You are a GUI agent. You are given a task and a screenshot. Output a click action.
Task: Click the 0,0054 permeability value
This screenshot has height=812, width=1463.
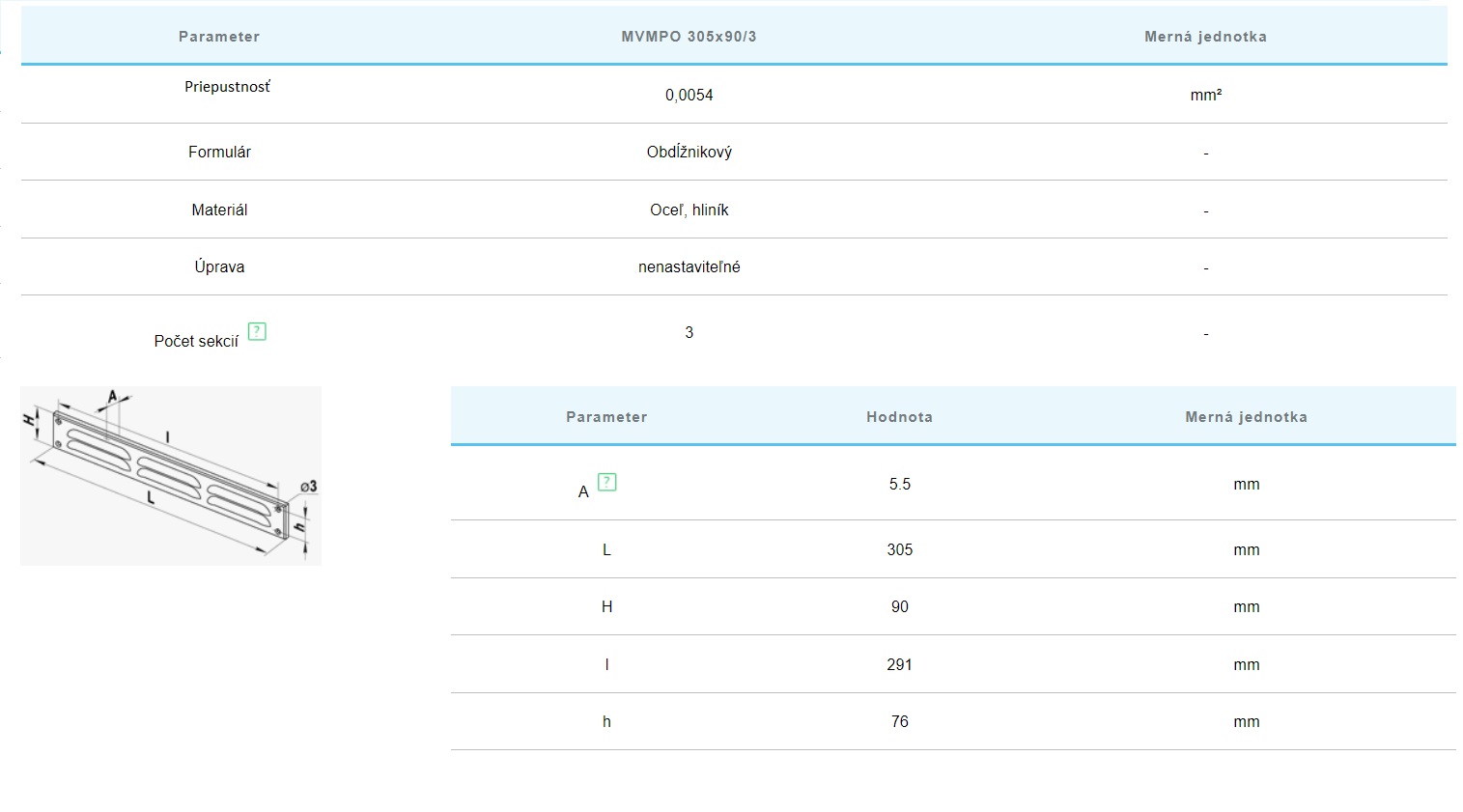coord(689,95)
